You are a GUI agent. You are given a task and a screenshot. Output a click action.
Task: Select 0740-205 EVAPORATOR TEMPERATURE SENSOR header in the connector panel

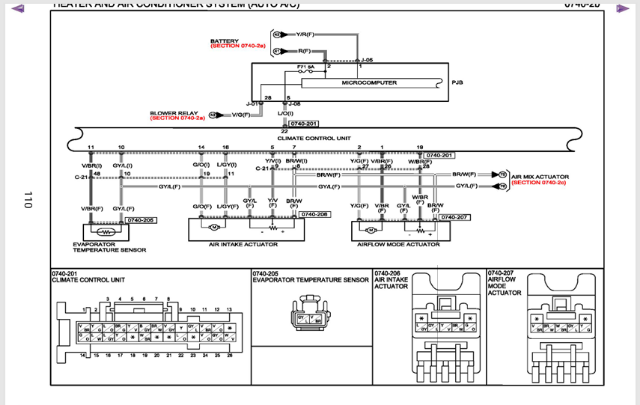[x=310, y=277]
